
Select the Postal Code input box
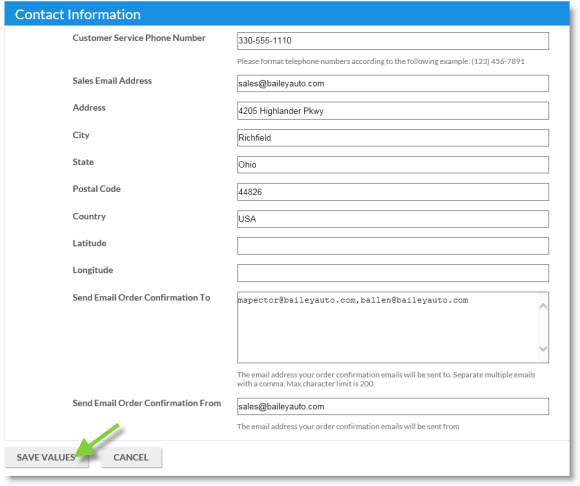[392, 192]
